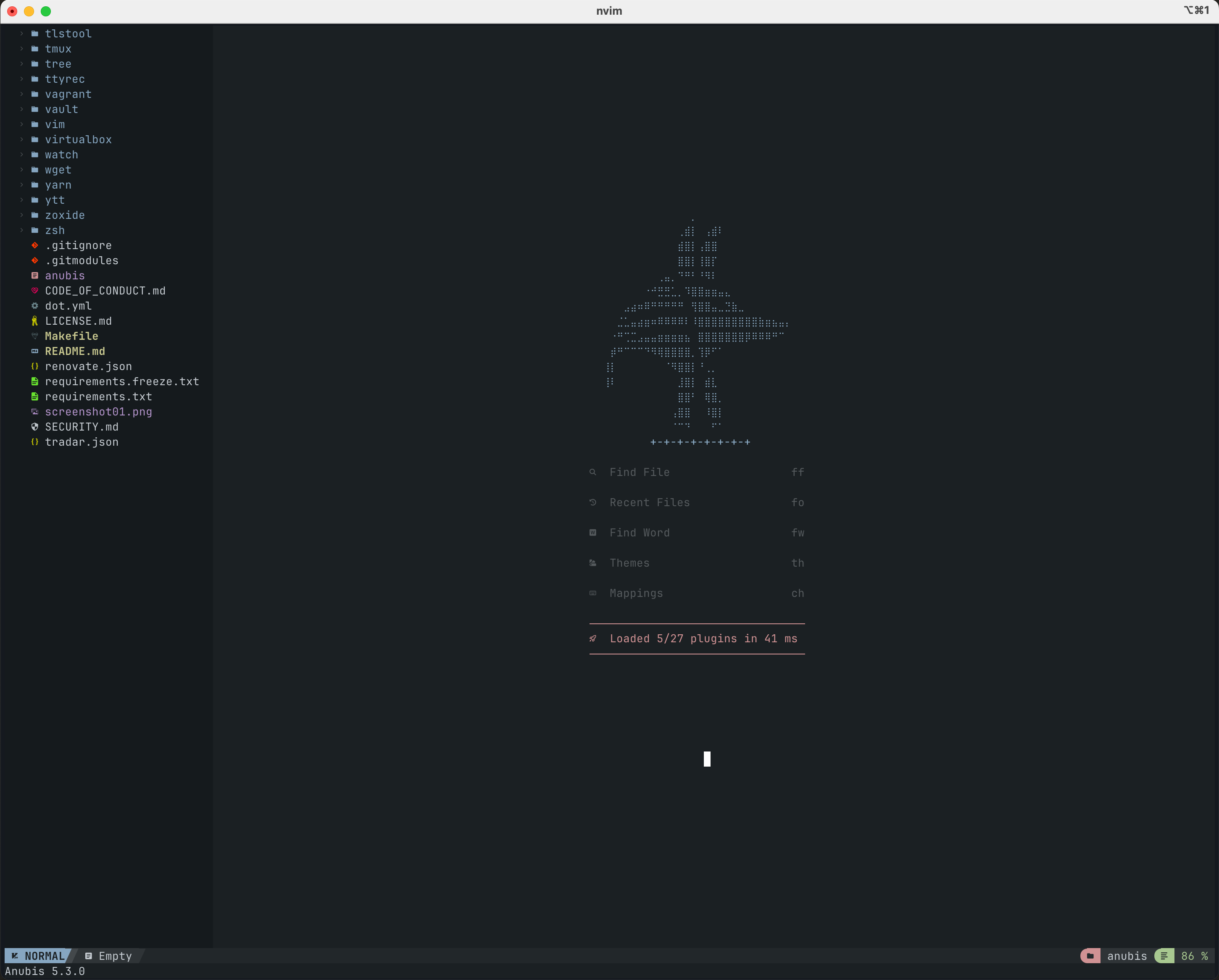
Task: Expand the vagrant directory node
Action: coord(21,94)
